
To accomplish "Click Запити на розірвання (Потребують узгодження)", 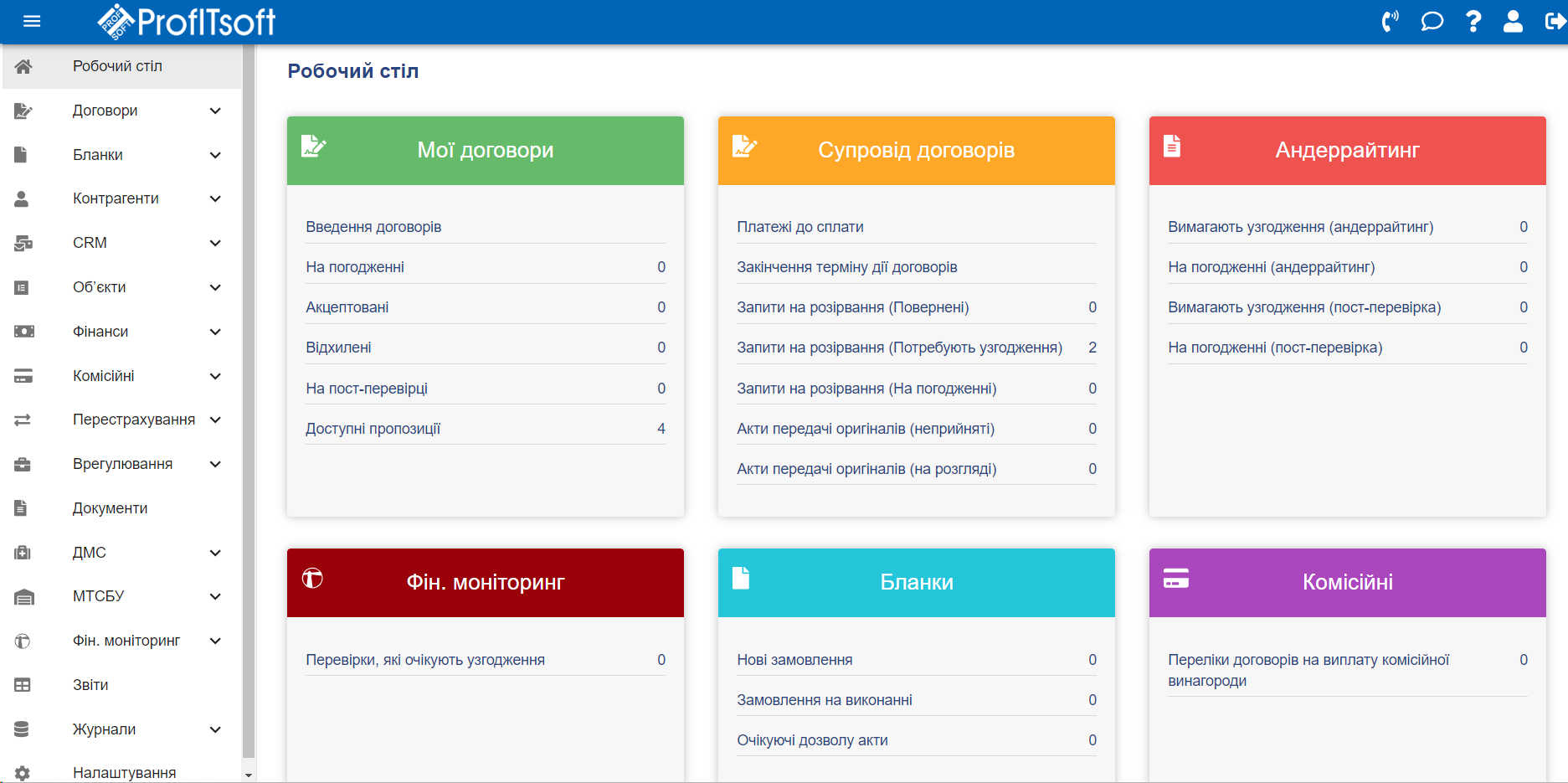I will (x=899, y=348).
